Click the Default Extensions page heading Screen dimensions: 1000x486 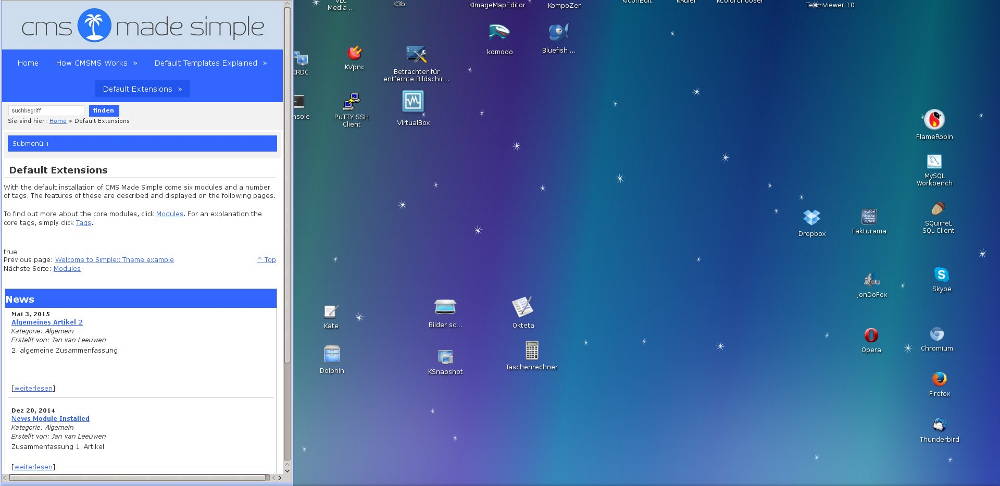pos(58,170)
